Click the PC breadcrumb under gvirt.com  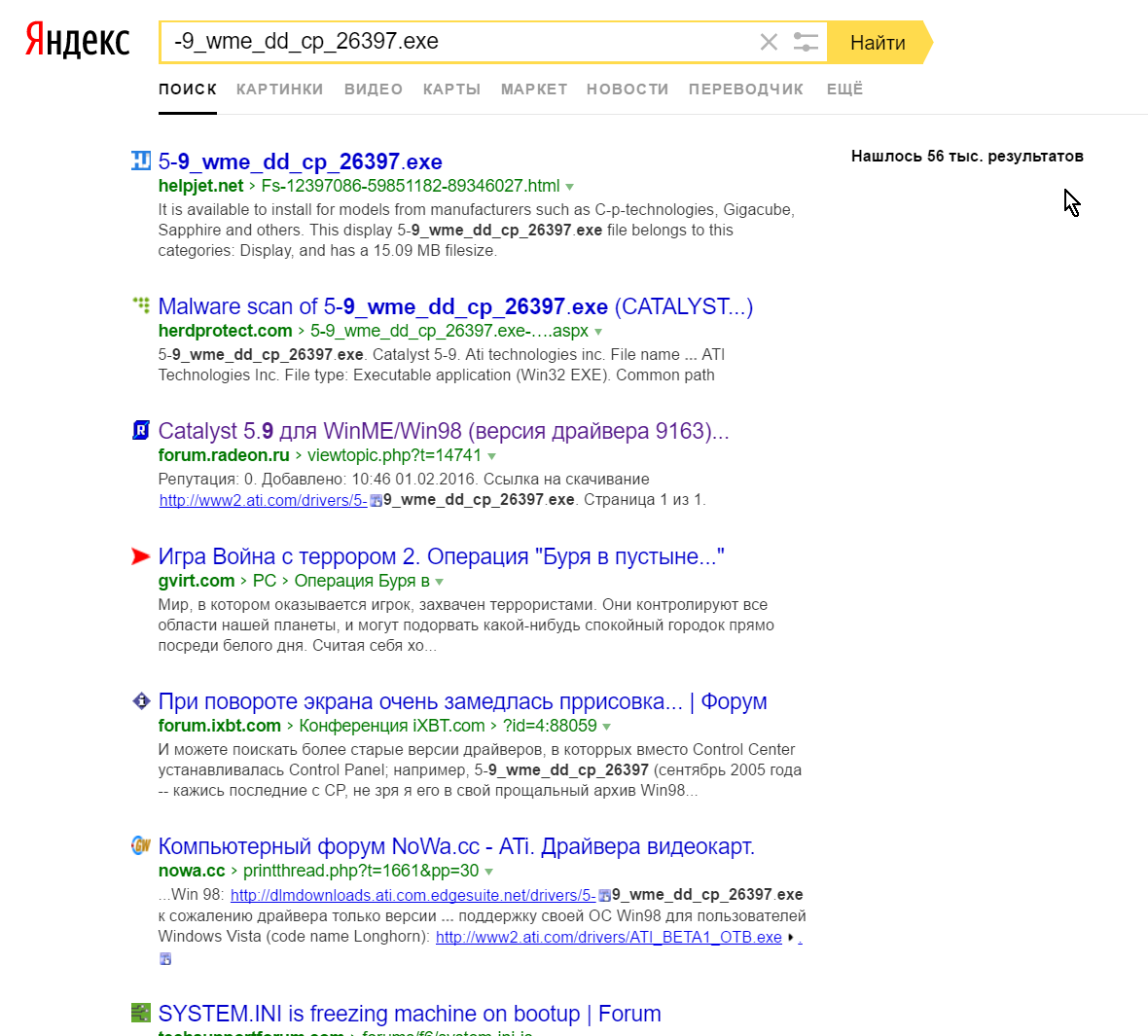[x=265, y=581]
